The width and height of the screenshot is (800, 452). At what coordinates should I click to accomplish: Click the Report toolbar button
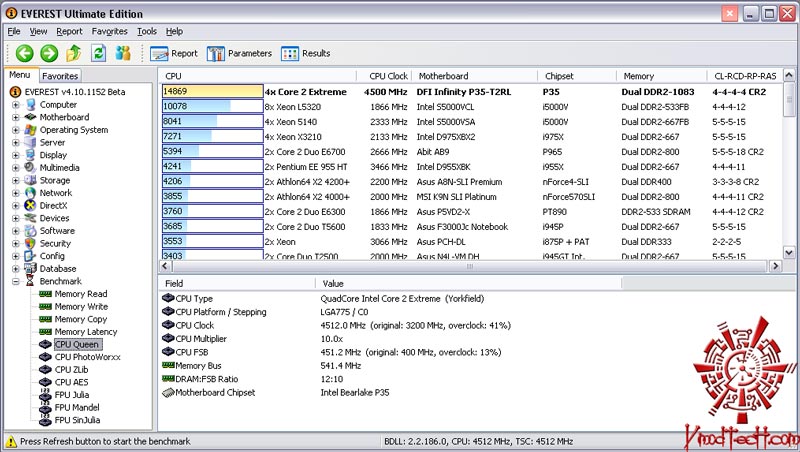coord(174,53)
